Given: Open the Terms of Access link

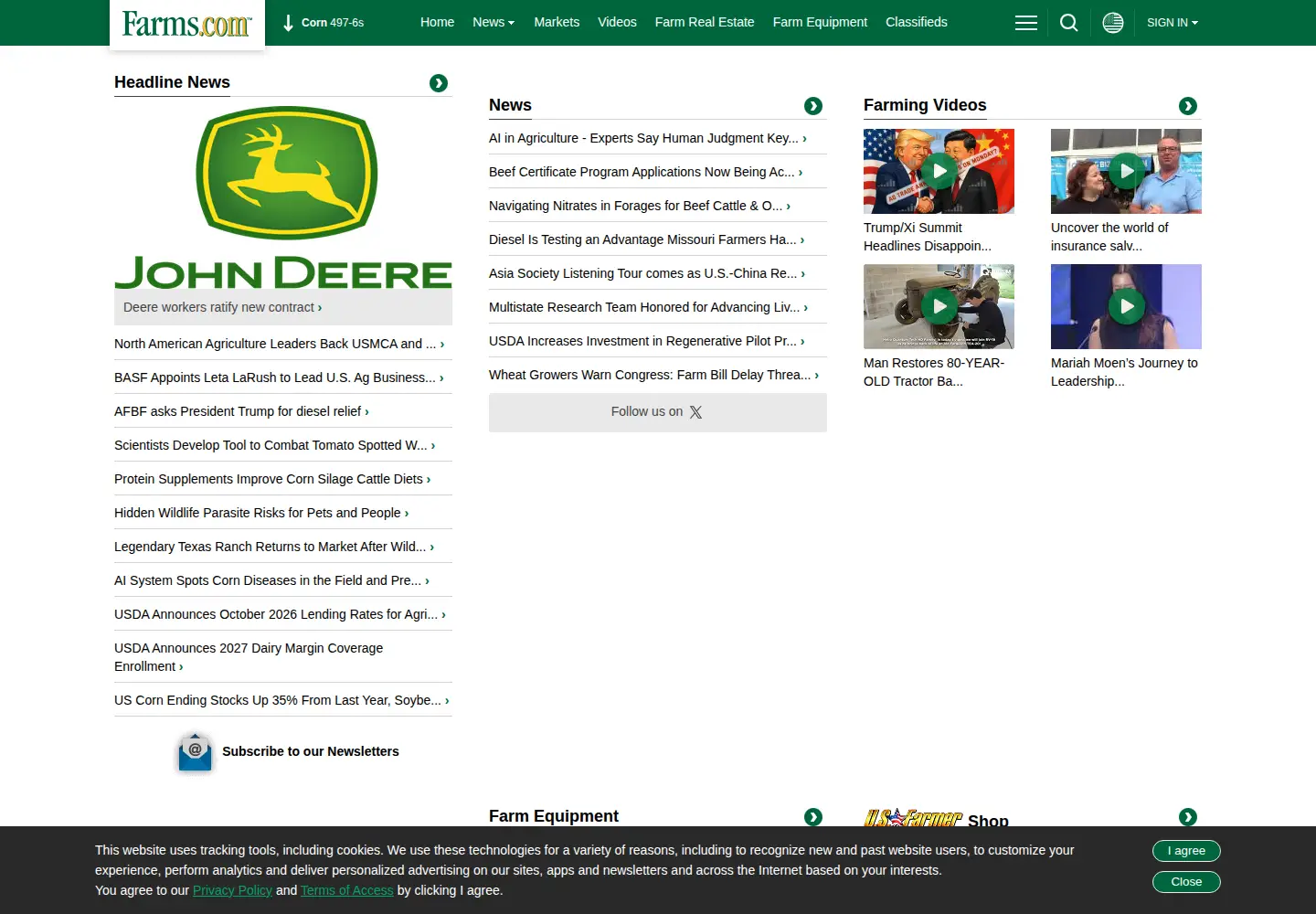Looking at the screenshot, I should point(347,890).
